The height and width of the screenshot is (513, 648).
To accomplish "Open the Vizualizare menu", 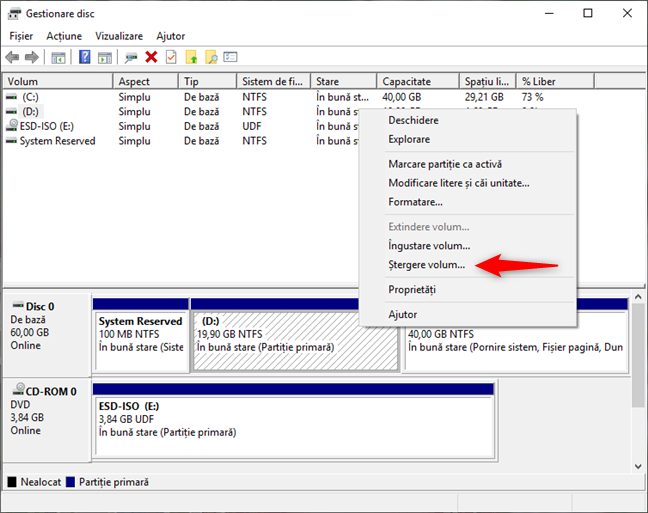I will [119, 36].
